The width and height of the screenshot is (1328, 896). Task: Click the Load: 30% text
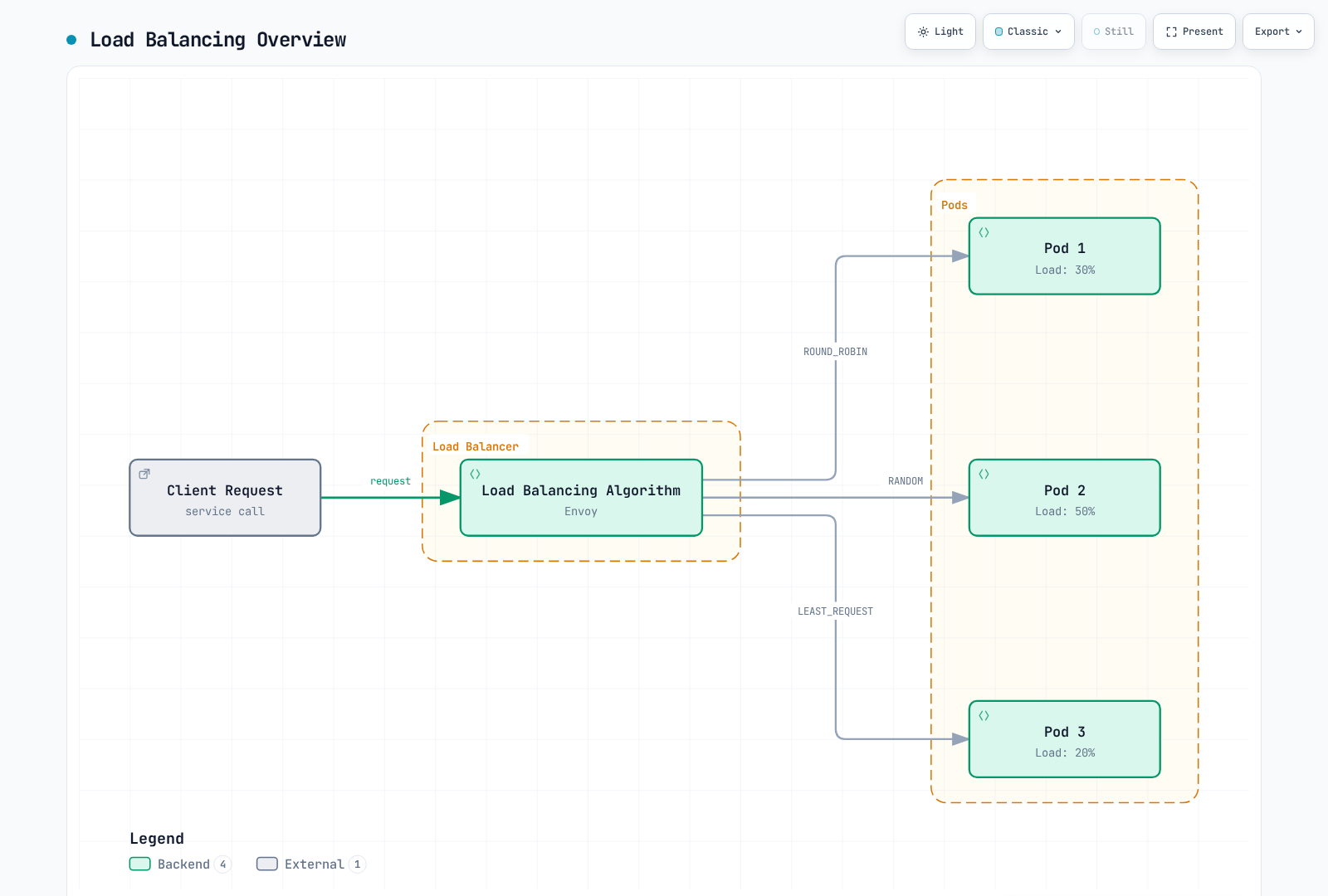(1065, 270)
